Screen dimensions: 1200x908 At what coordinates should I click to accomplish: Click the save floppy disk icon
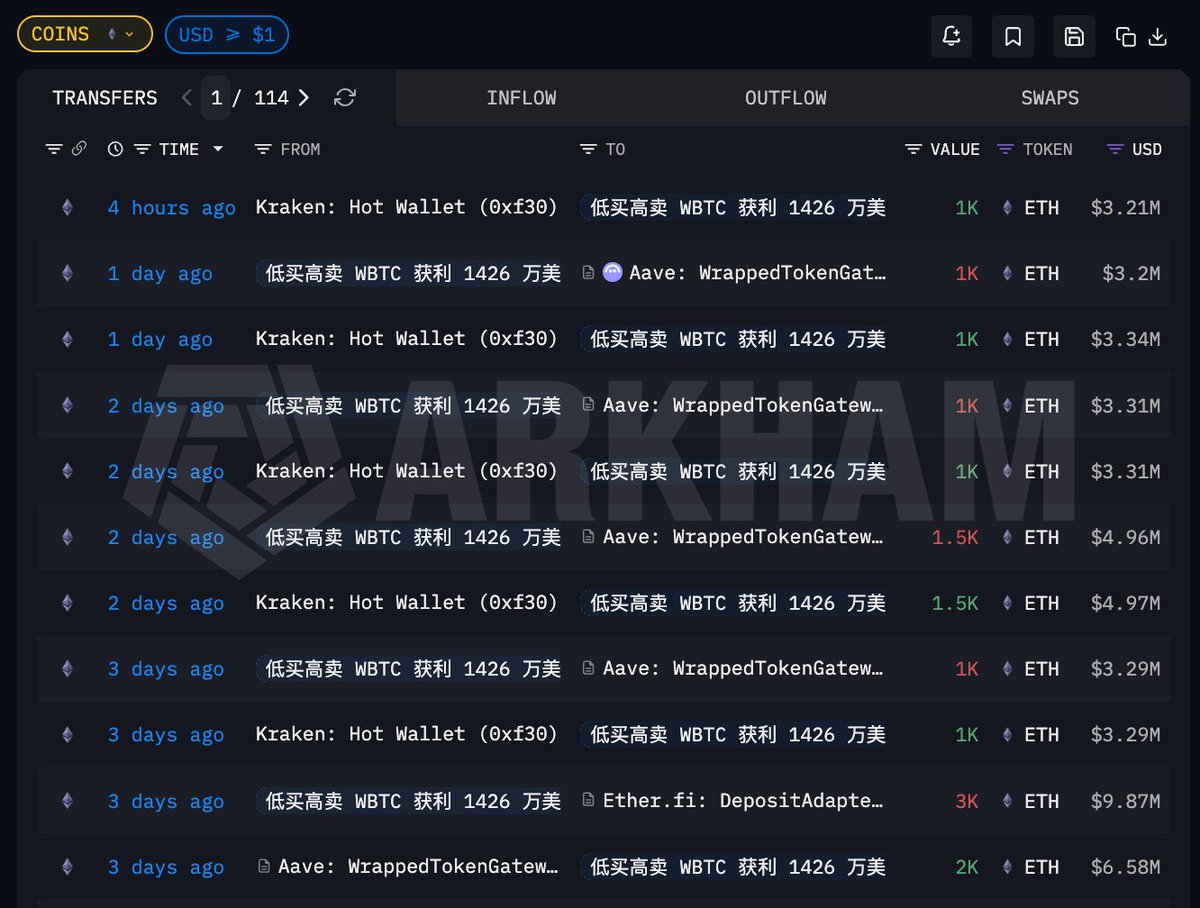[1074, 36]
